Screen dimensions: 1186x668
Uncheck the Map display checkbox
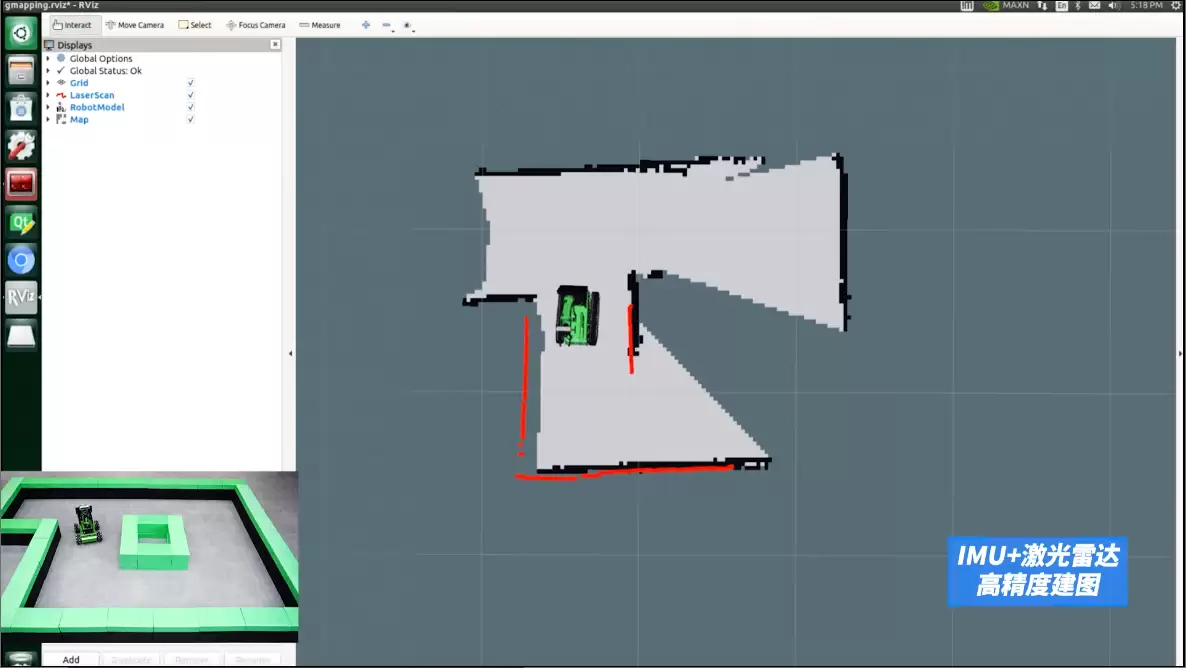(191, 119)
